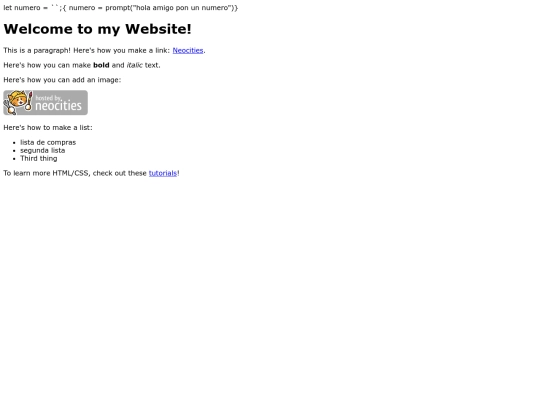
Task: Select the 'lista de compras' list item
Action: coord(48,142)
